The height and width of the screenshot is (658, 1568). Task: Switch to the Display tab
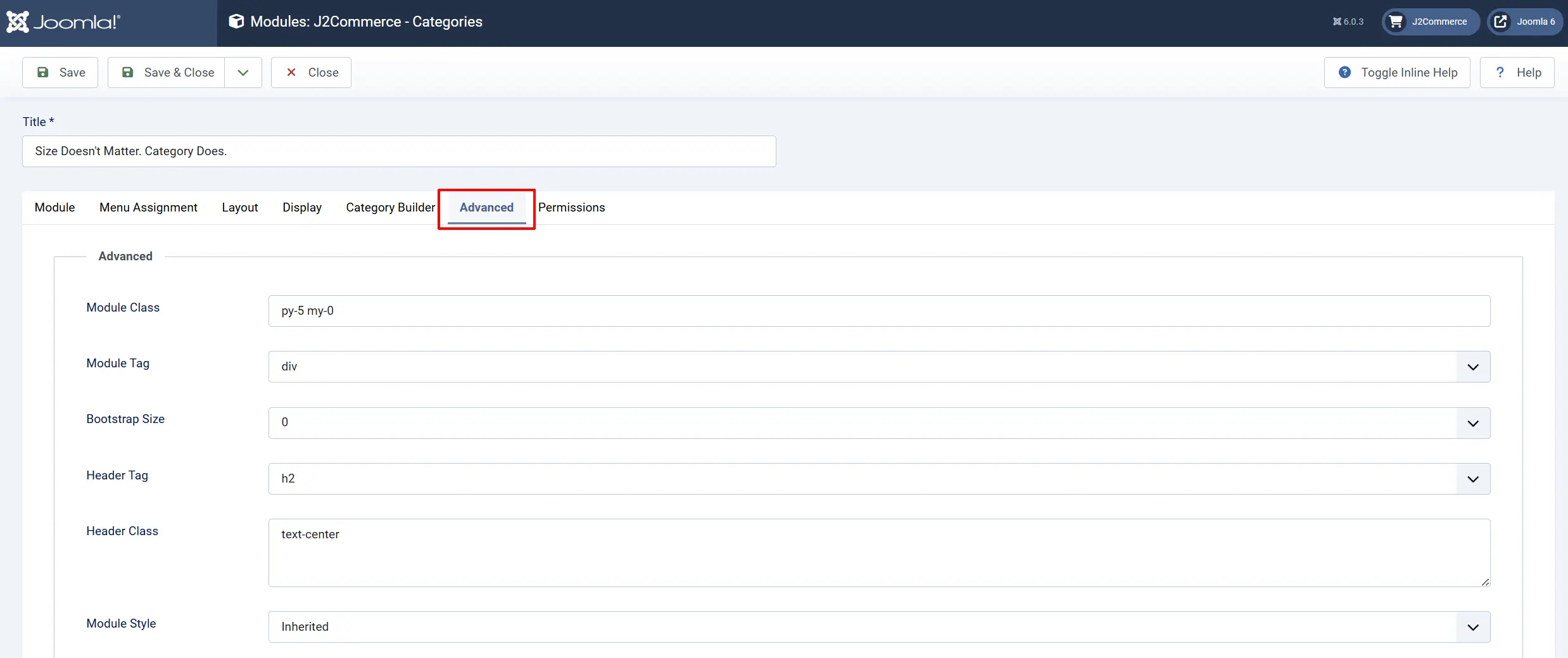coord(302,208)
